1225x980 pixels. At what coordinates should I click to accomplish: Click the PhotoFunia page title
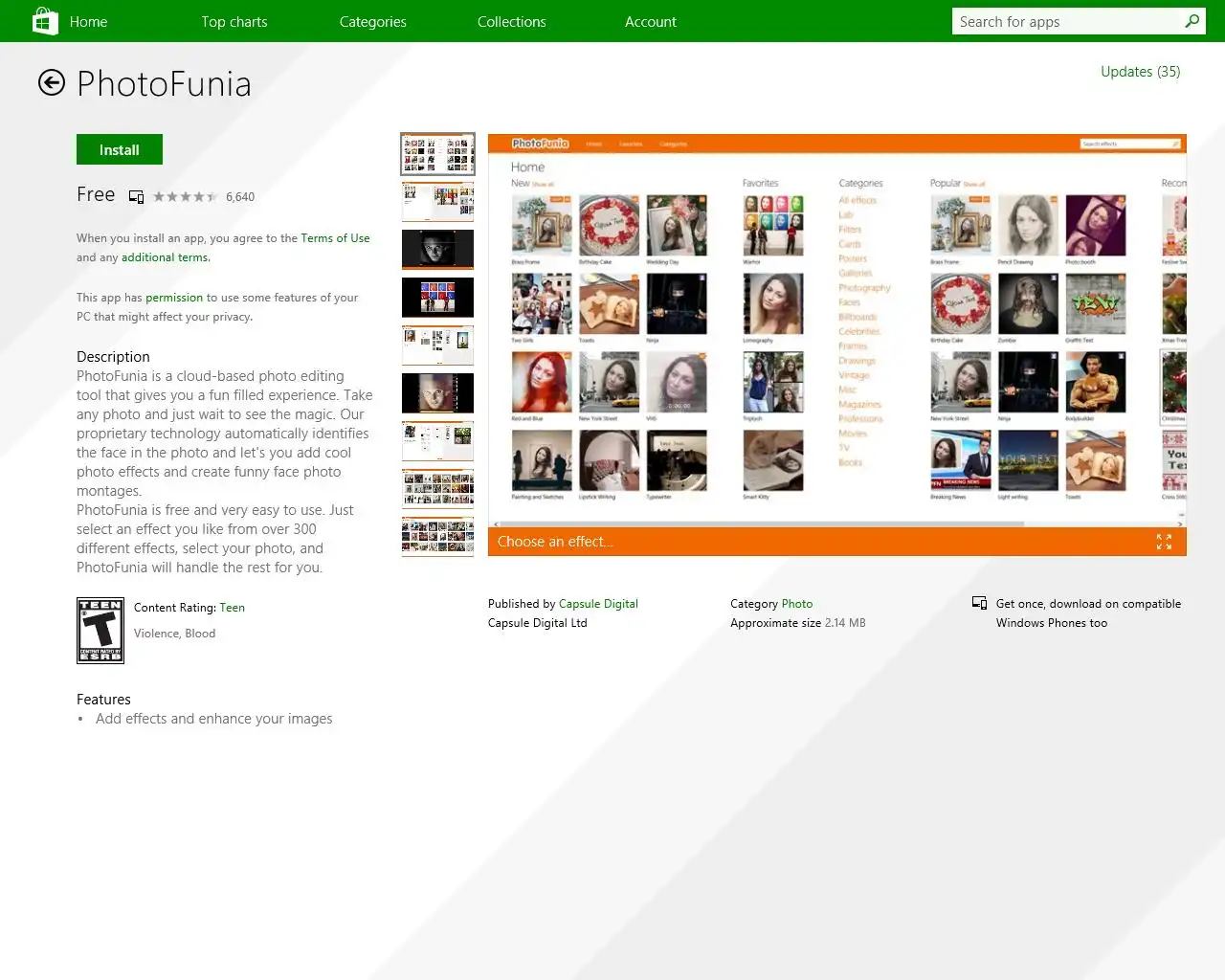click(x=164, y=84)
